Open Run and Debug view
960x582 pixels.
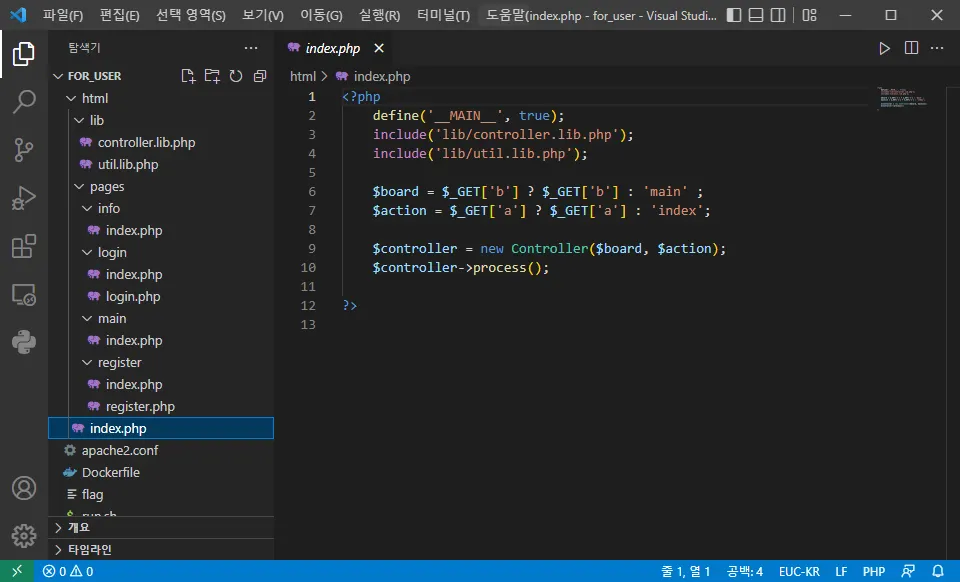tap(24, 198)
